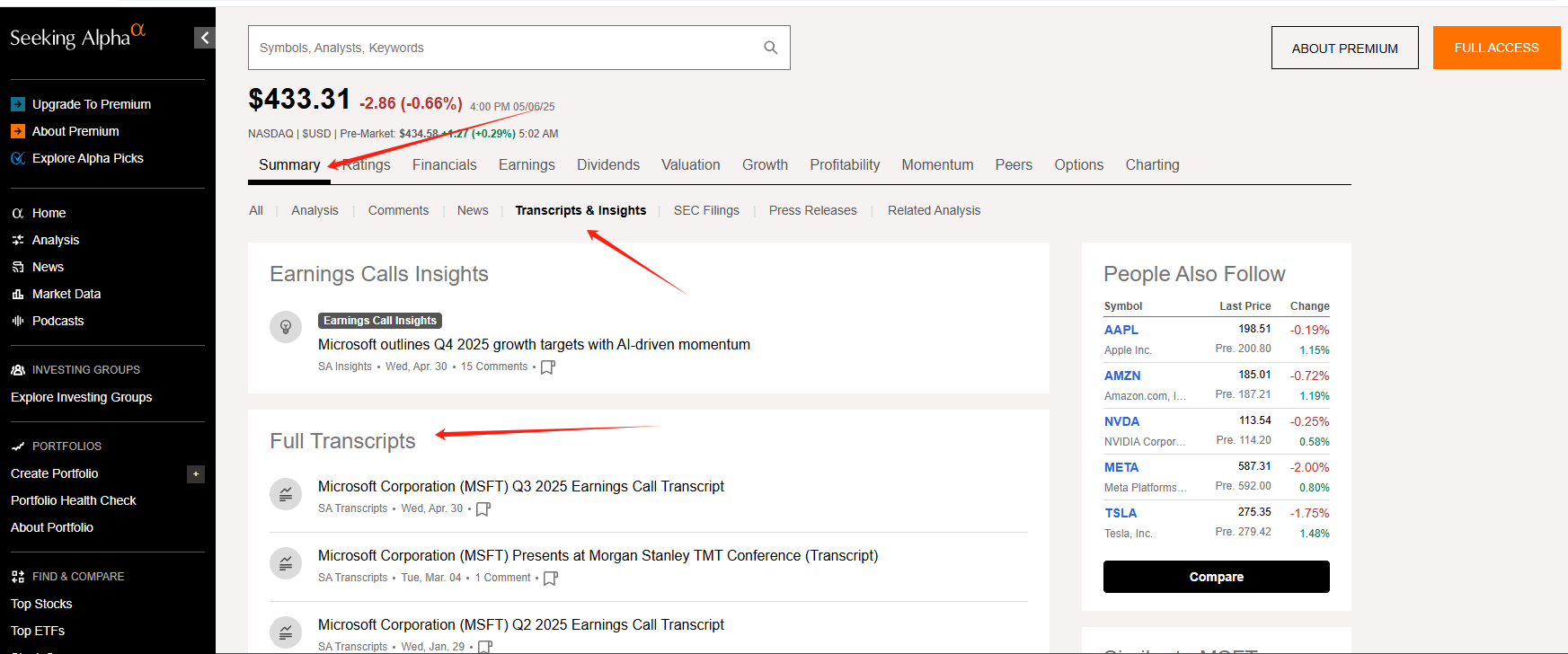Screen dimensions: 1568x654
Task: Click the AMZN ticker symbol
Action: (x=1122, y=376)
